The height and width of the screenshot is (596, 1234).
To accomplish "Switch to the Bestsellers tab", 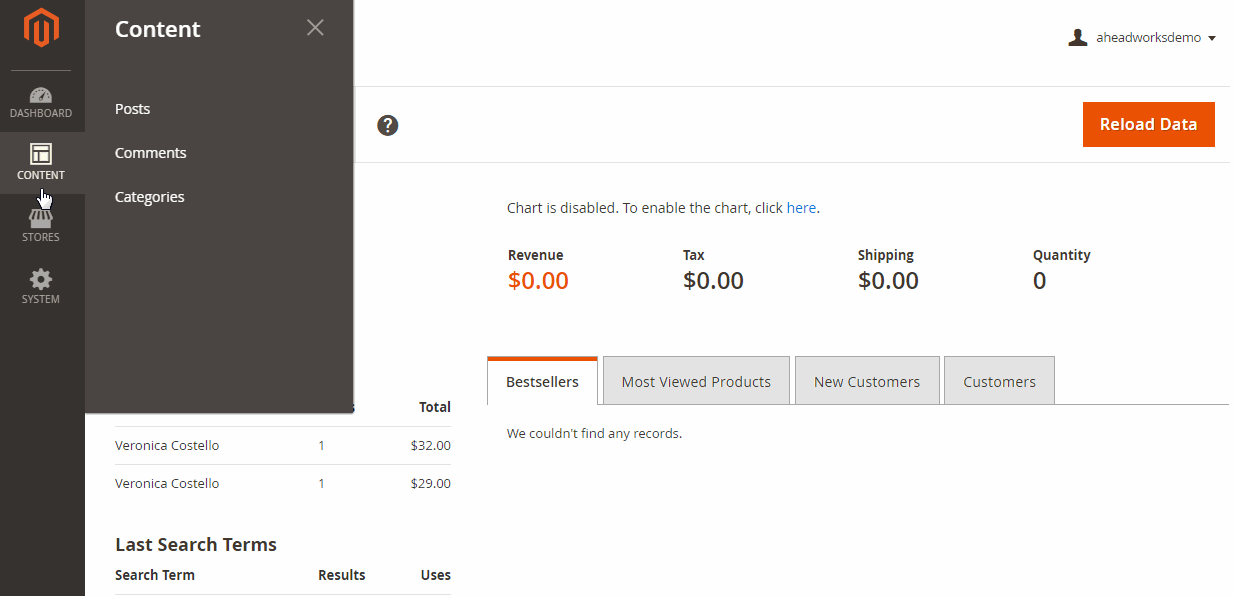I will pos(542,382).
